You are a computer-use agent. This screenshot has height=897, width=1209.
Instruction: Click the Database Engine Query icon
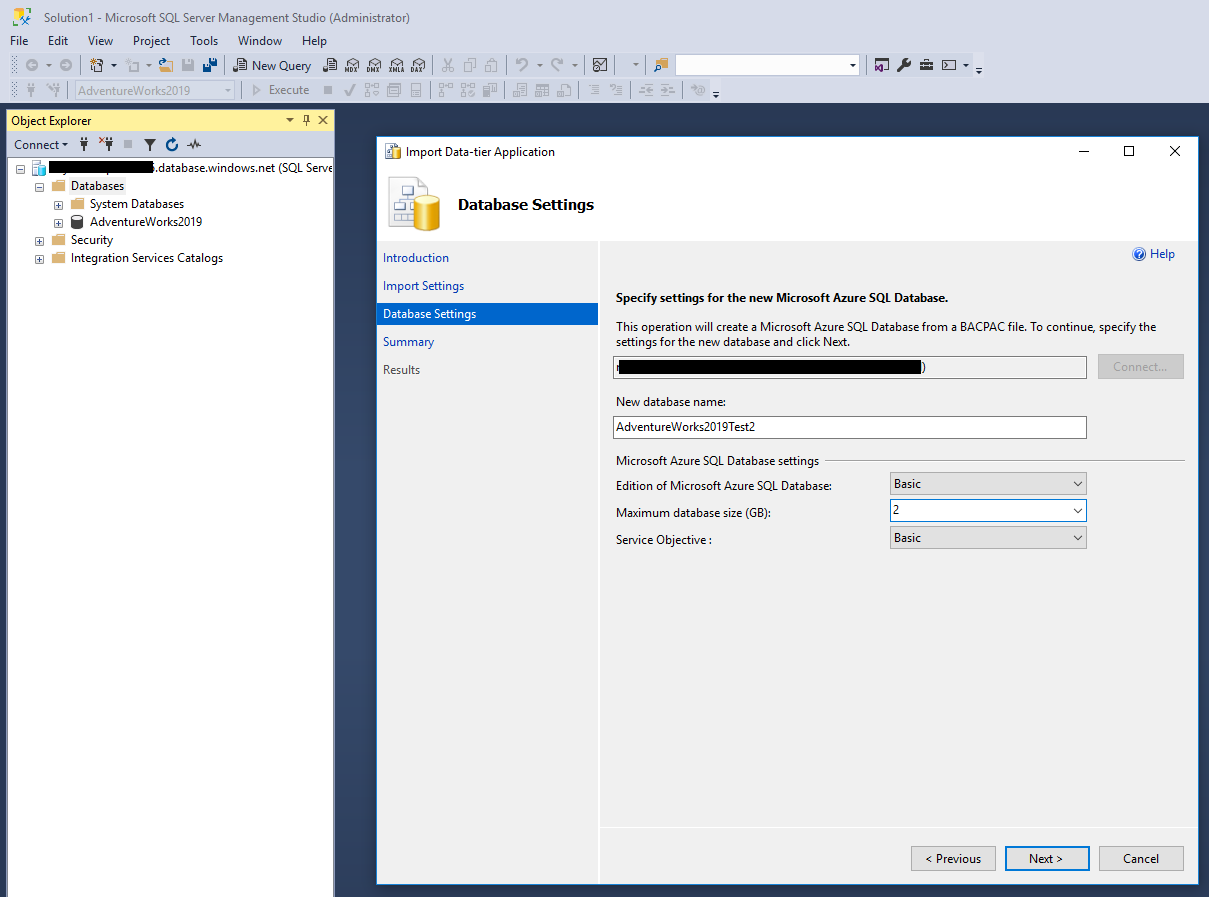(330, 65)
